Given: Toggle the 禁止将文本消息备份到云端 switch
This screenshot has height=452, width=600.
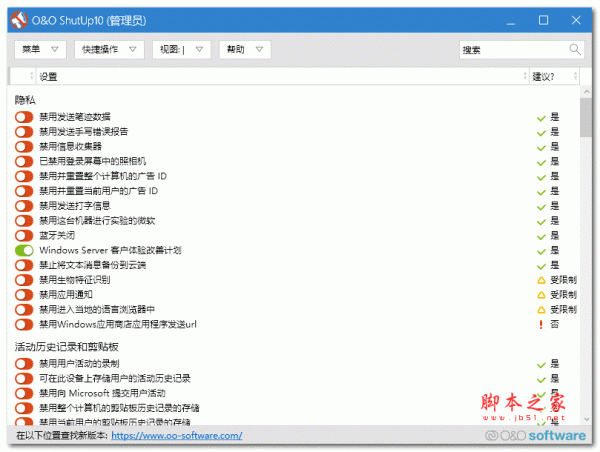Looking at the screenshot, I should pyautogui.click(x=24, y=265).
